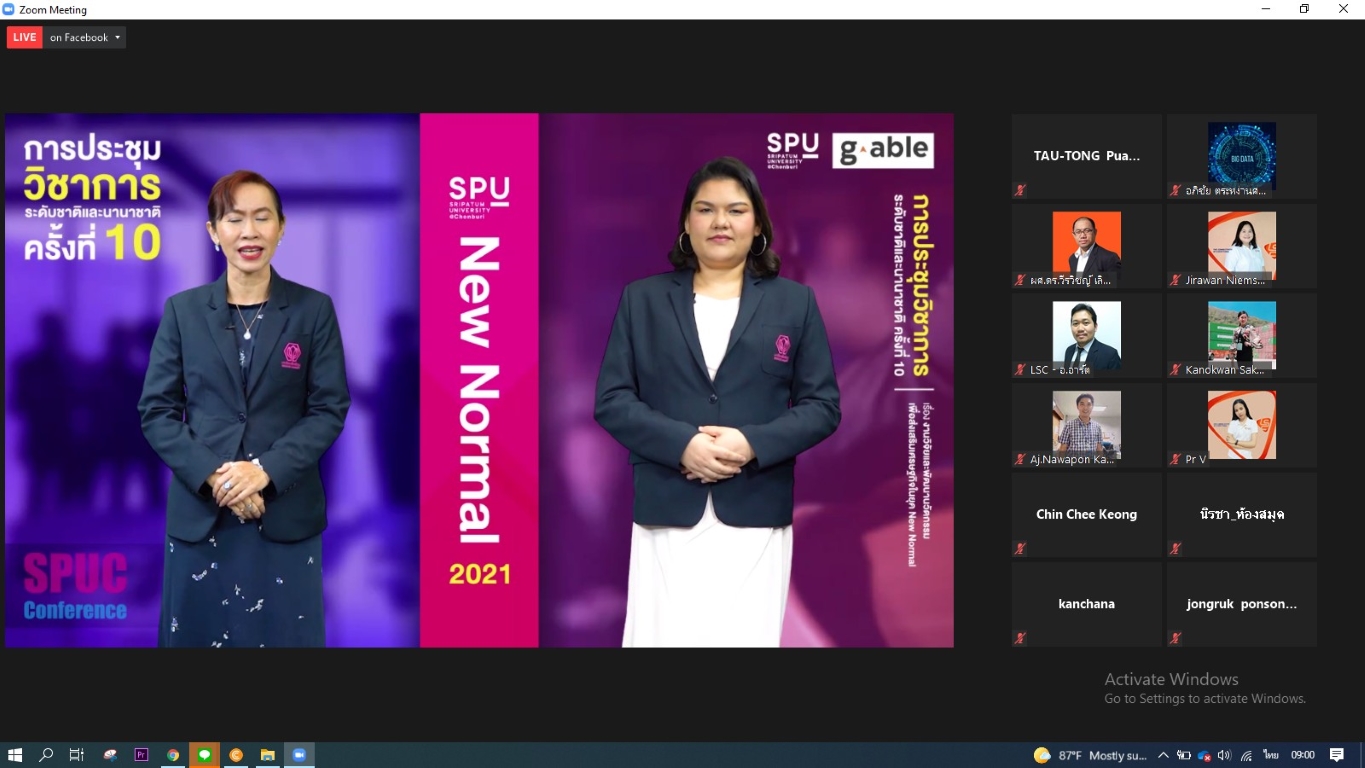
Task: Click the Zoom Meeting title bar icon
Action: click(x=9, y=9)
